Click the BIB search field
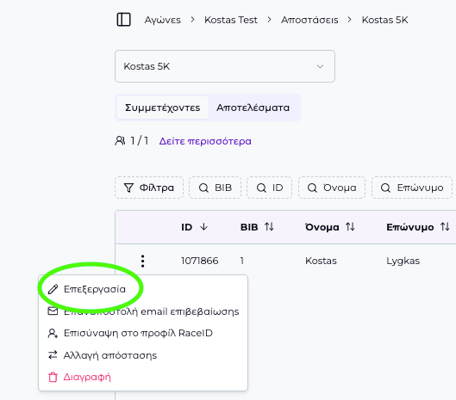Image resolution: width=456 pixels, height=400 pixels. tap(215, 188)
